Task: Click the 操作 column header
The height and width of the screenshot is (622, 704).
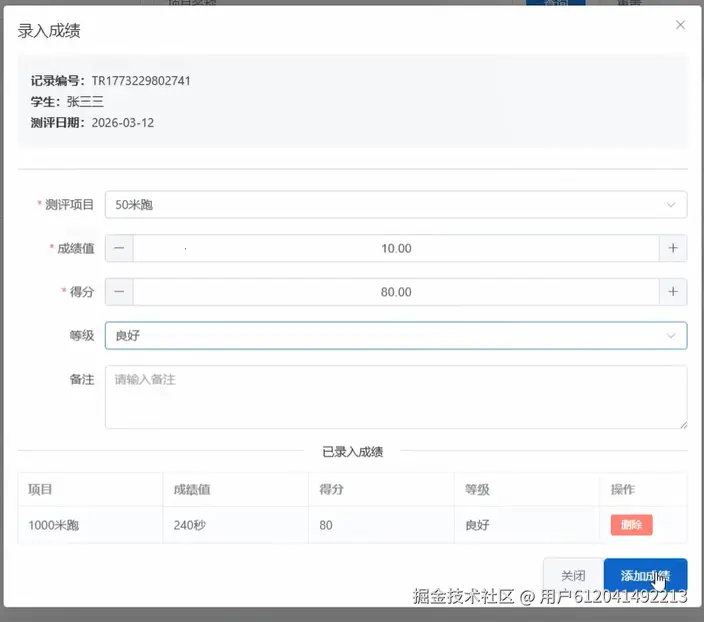Action: [x=643, y=489]
